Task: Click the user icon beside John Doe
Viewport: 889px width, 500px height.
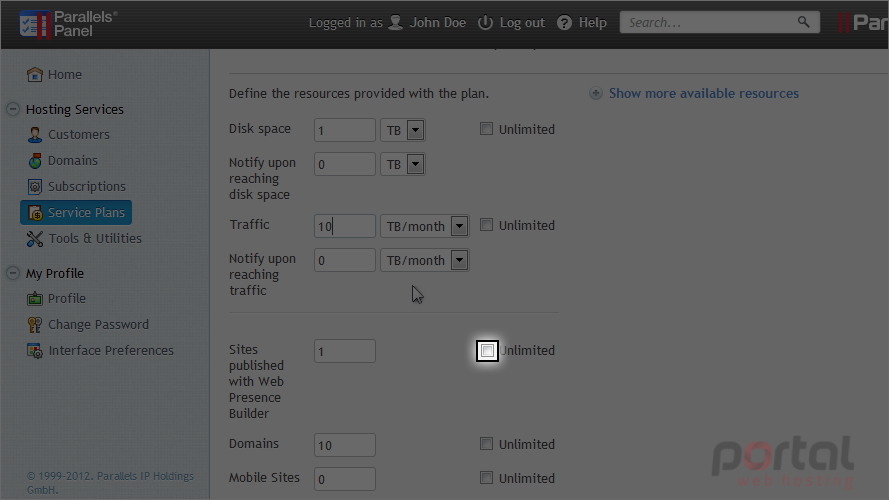Action: click(x=396, y=23)
